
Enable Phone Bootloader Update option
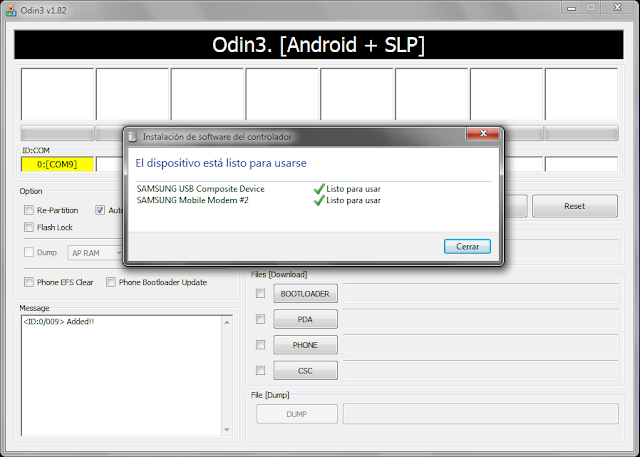(x=111, y=282)
